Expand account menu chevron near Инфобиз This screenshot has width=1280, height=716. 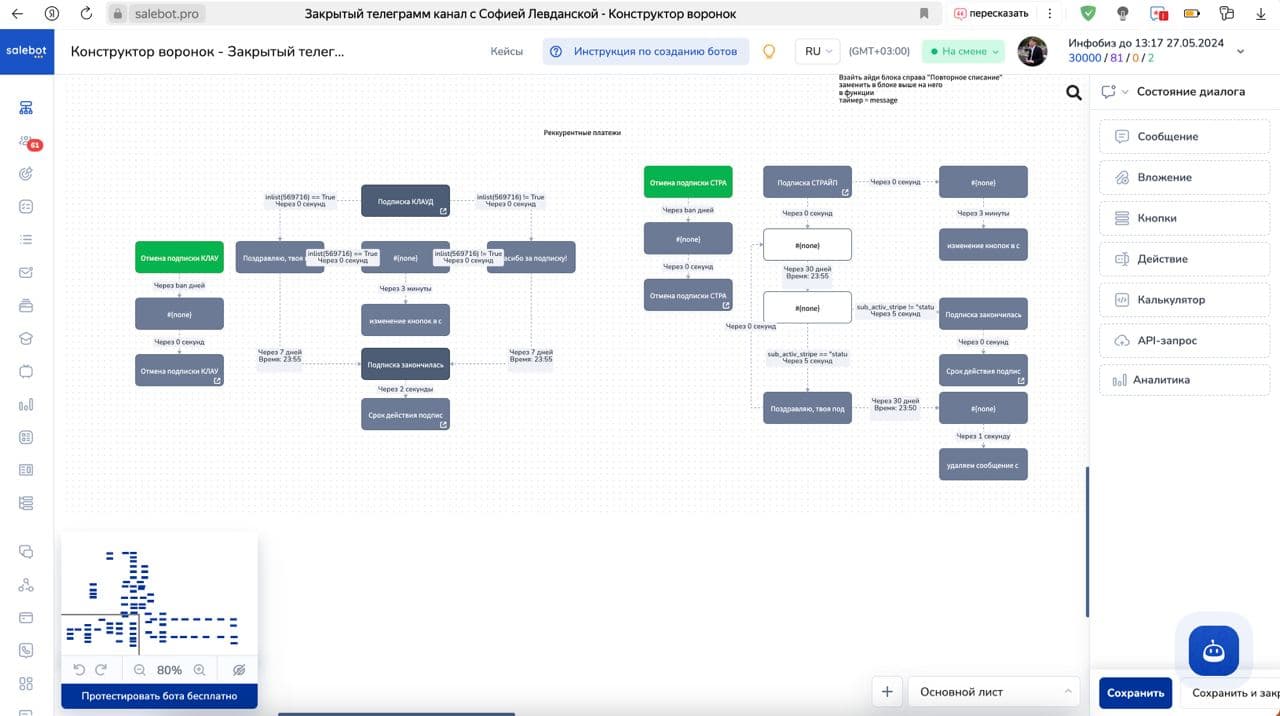click(1241, 51)
